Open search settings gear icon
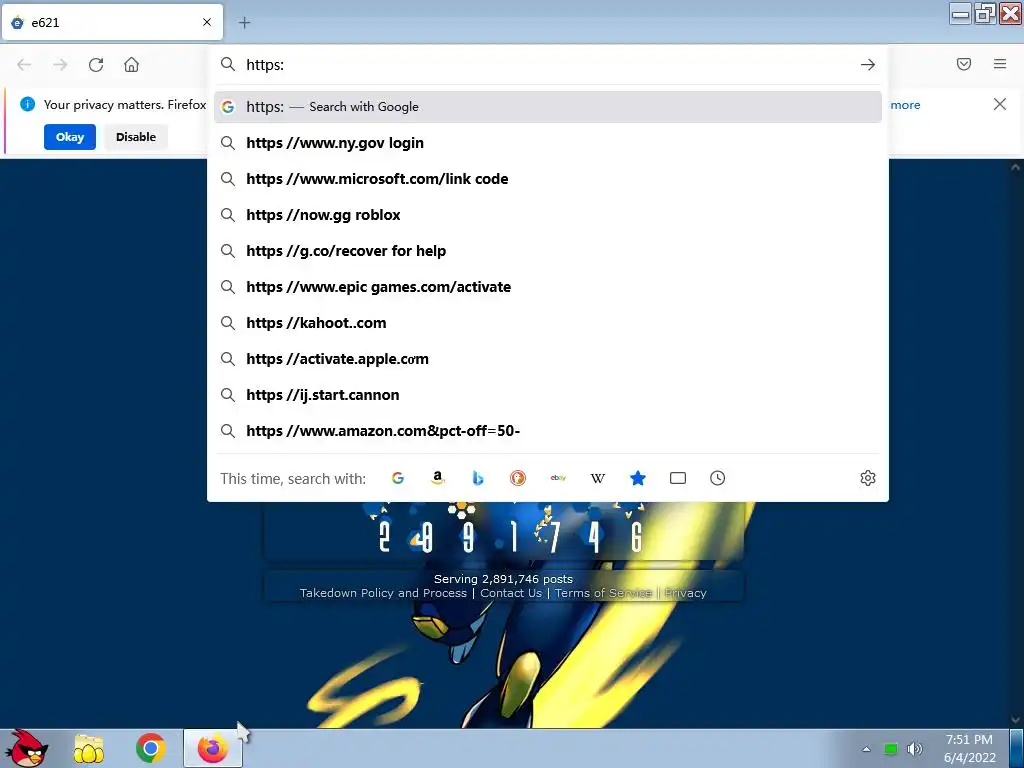This screenshot has height=768, width=1024. [867, 478]
